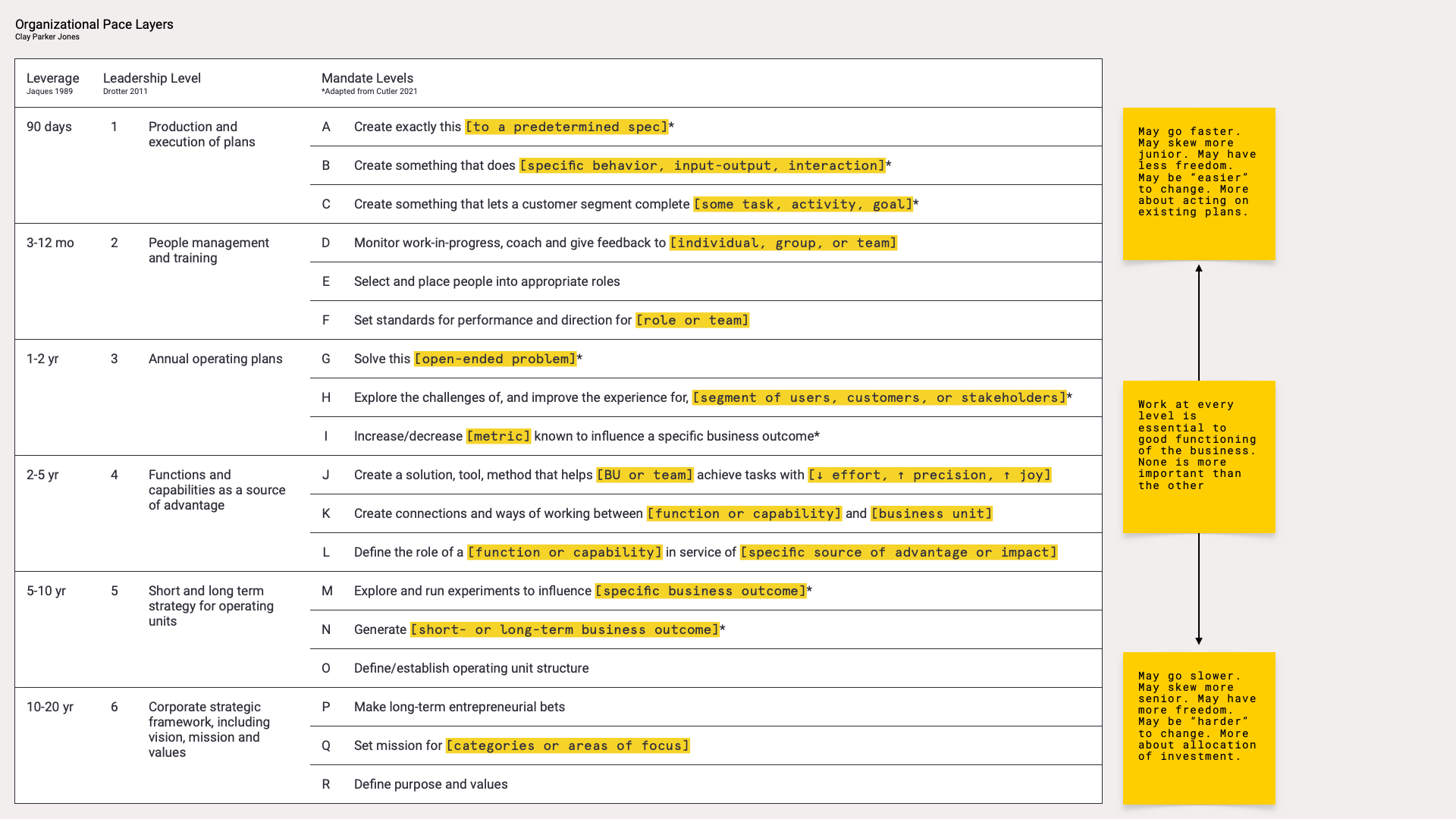Click the highlighted "[to a predetermined spec]" tag
This screenshot has width=1456, height=819.
(566, 127)
